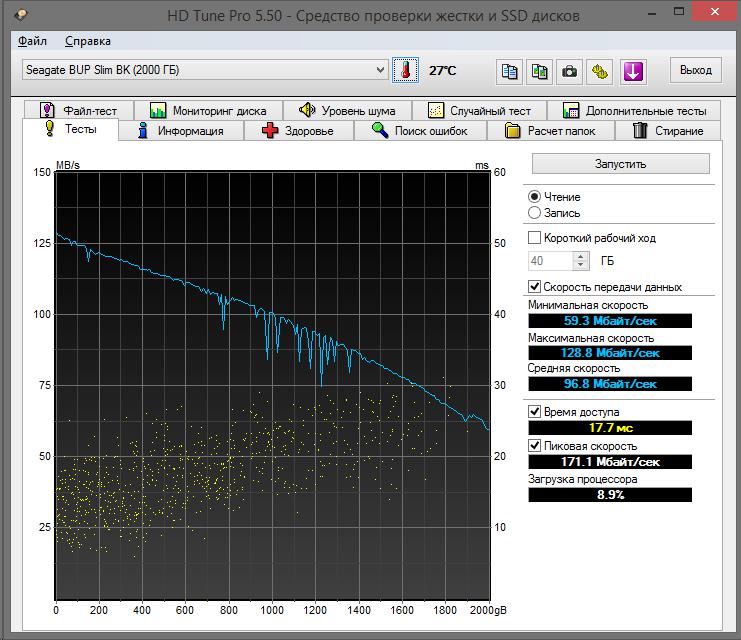Switch to Мониторинг диска tab
Image resolution: width=741 pixels, height=640 pixels.
(x=208, y=111)
